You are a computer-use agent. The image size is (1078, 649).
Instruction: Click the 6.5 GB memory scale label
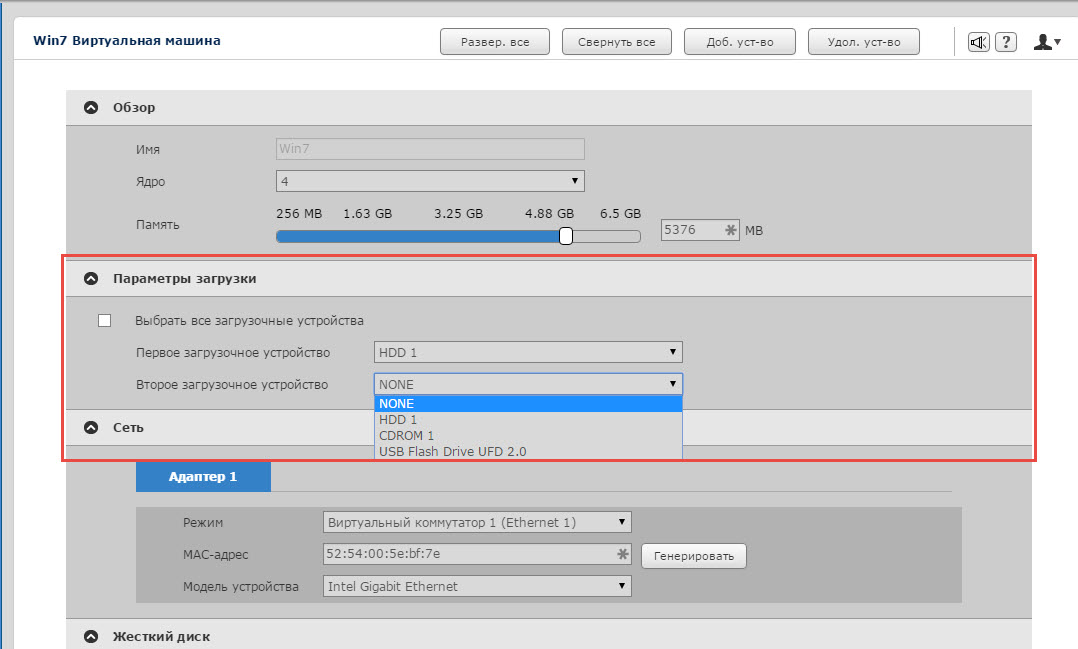point(620,213)
